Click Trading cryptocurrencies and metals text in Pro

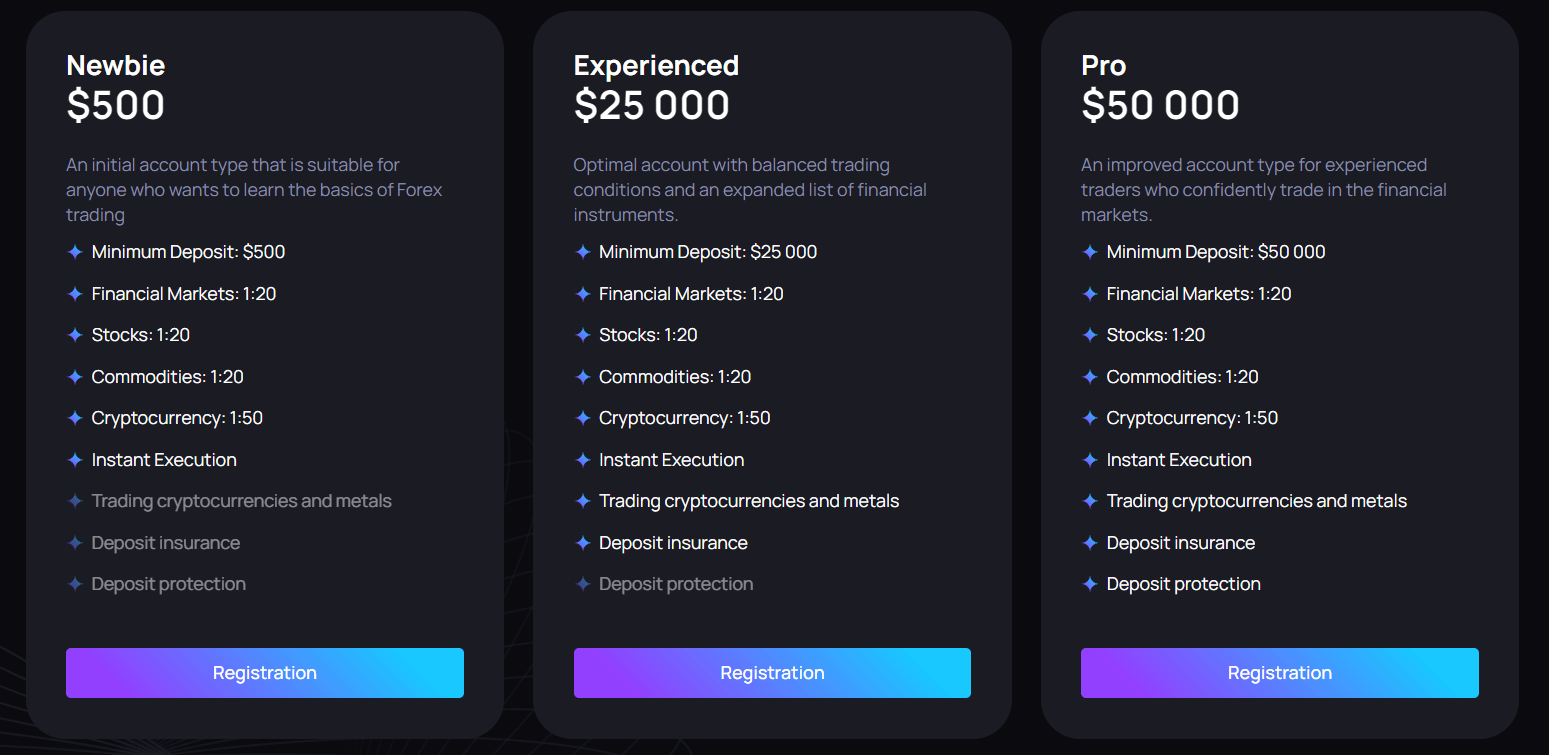pos(1256,501)
